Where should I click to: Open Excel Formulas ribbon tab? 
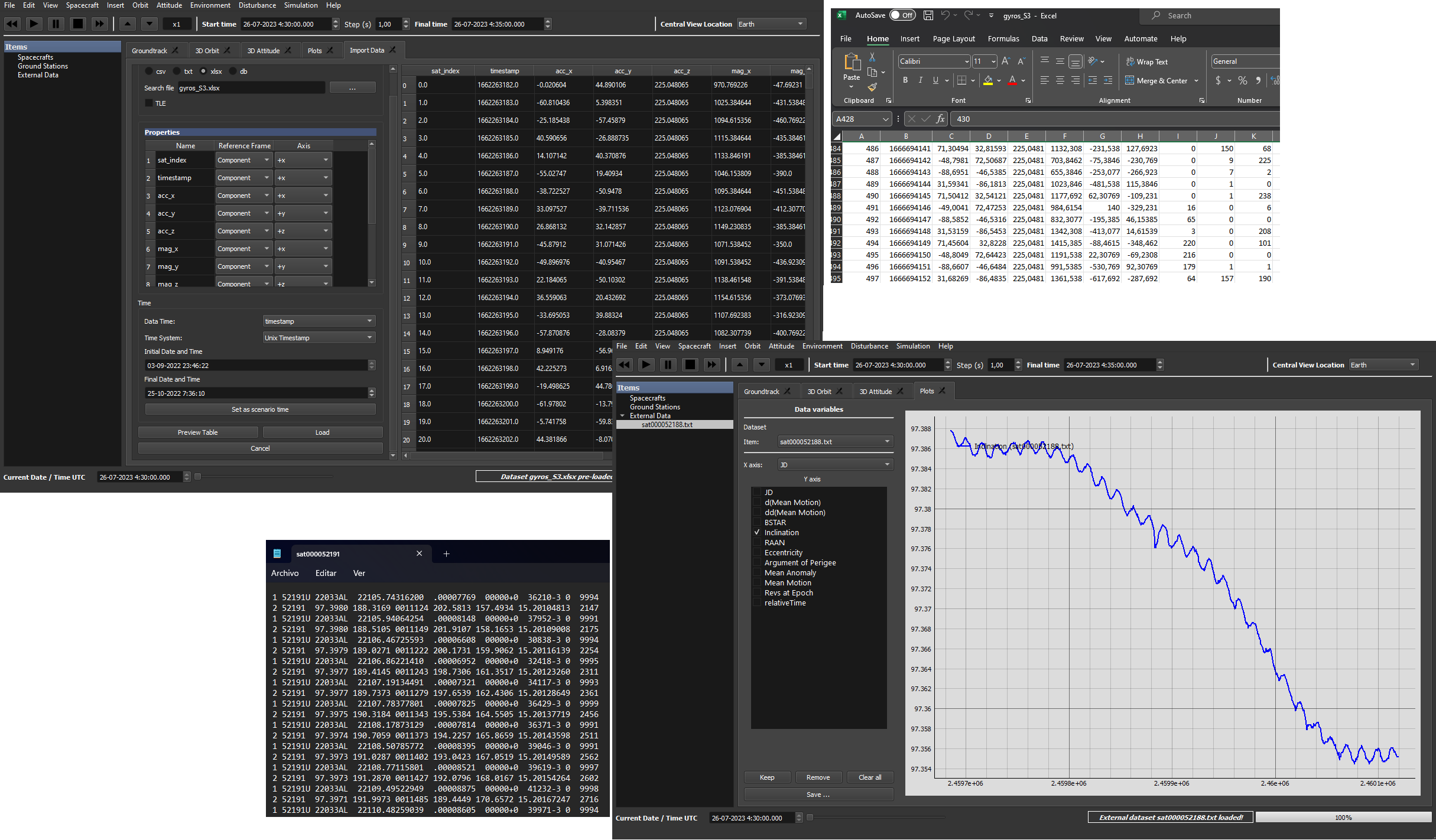(x=1003, y=39)
